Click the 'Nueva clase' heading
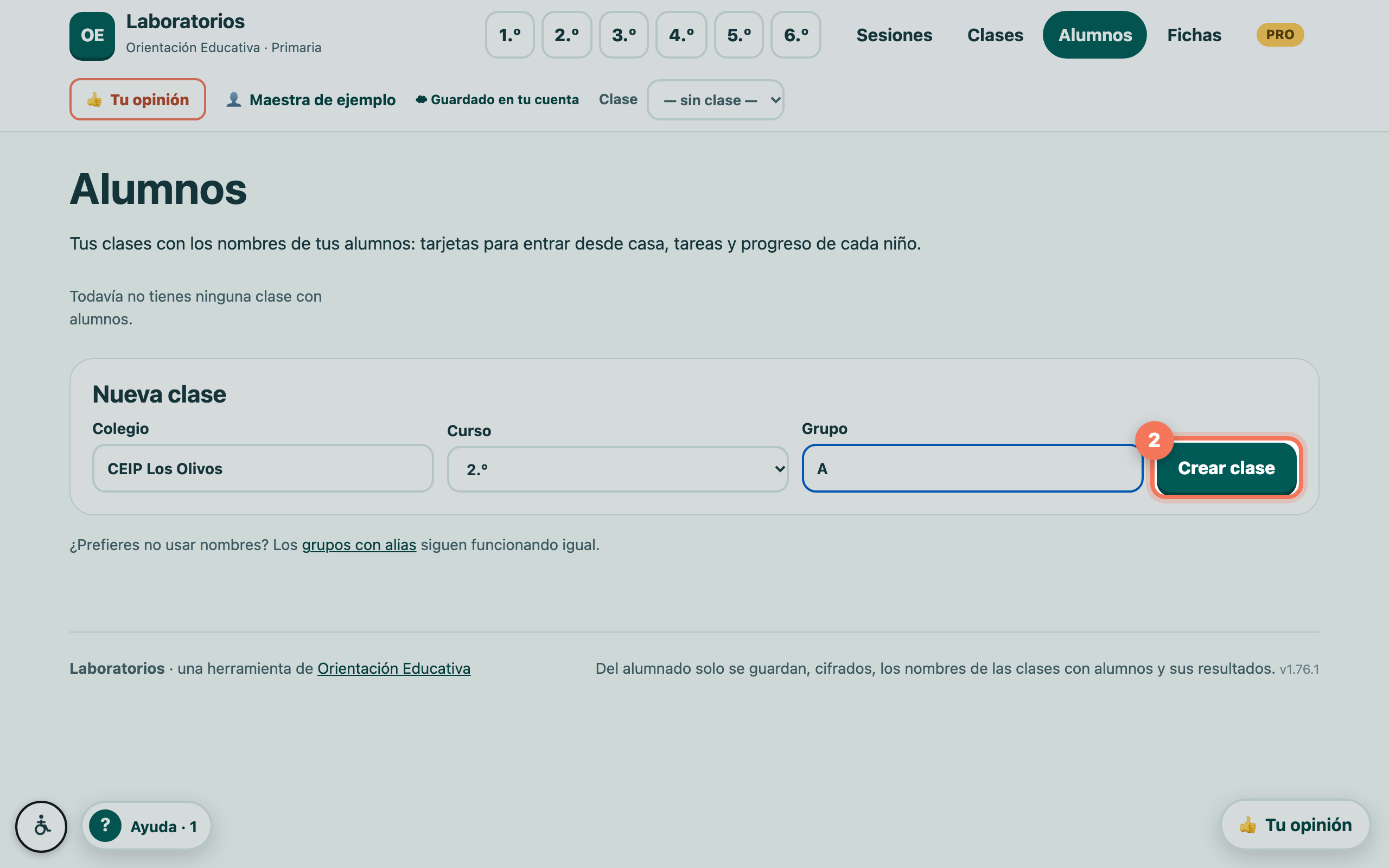 tap(159, 394)
